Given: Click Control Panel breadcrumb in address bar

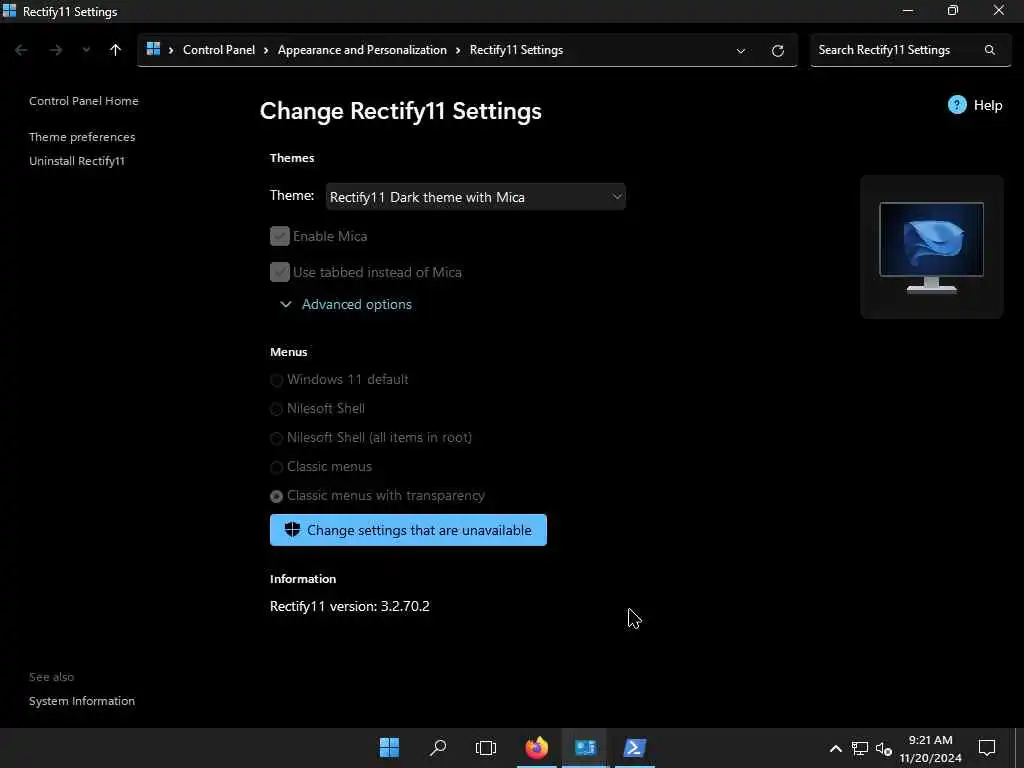Looking at the screenshot, I should click(219, 50).
